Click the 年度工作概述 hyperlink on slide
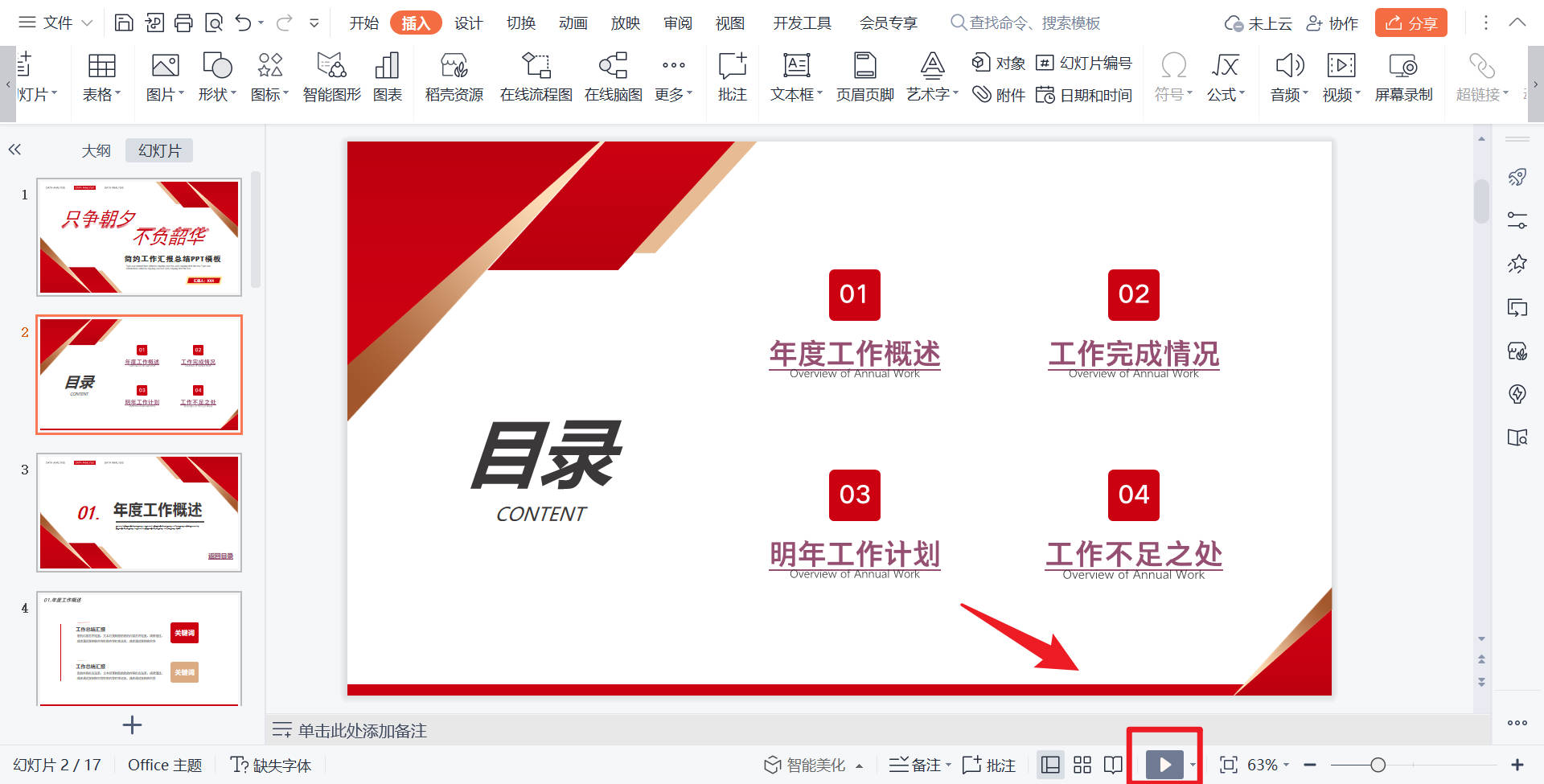Image resolution: width=1544 pixels, height=784 pixels. tap(854, 354)
